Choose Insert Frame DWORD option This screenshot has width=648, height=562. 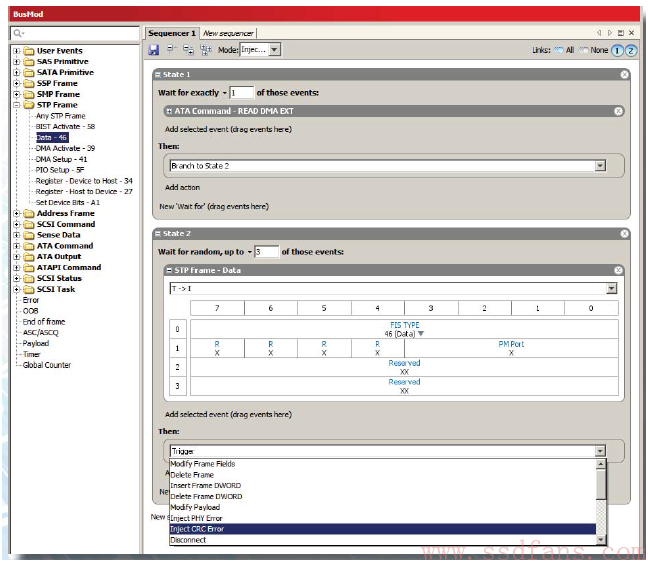click(x=383, y=486)
